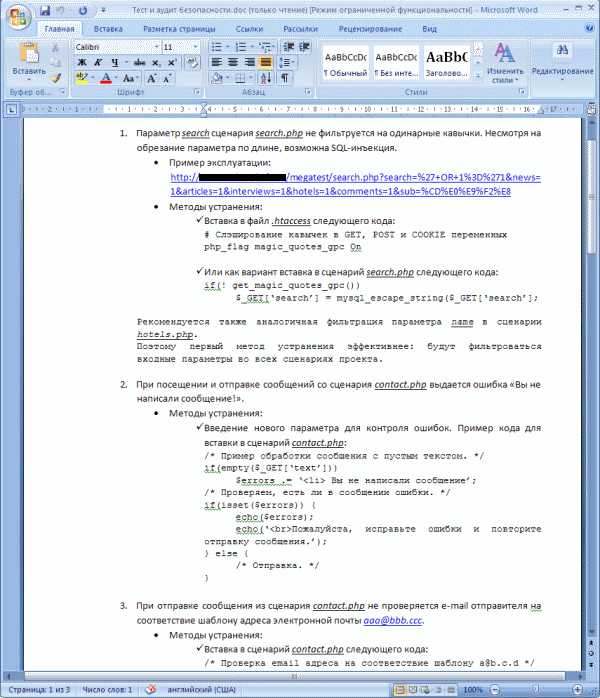Screen dimensions: 600x698
Task: Toggle Superscript formatting
Action: (172, 62)
